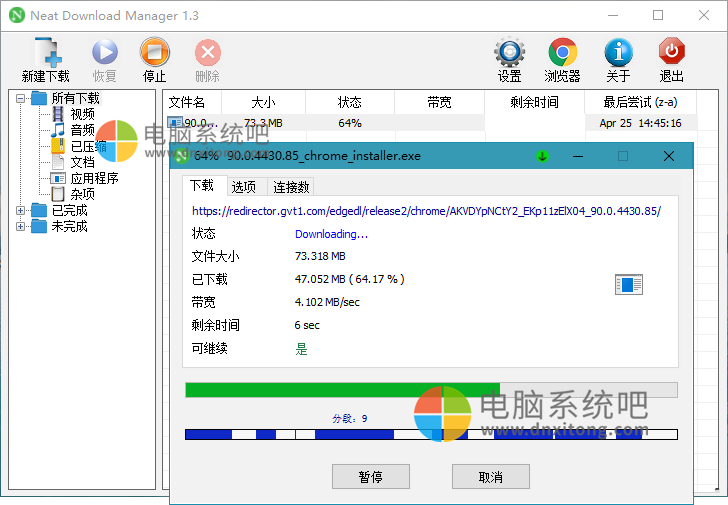Sort by 带宽 column header
This screenshot has width=728, height=505.
pos(439,102)
